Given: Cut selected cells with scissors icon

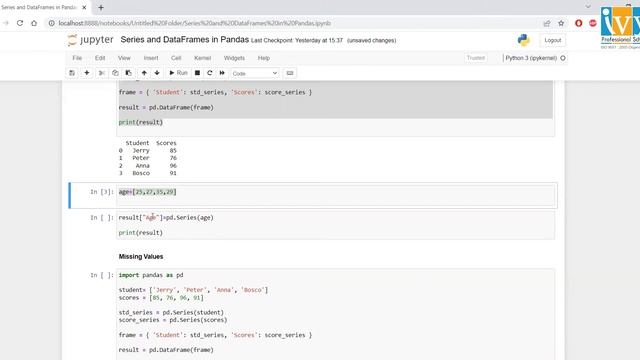Looking at the screenshot, I should coord(102,73).
